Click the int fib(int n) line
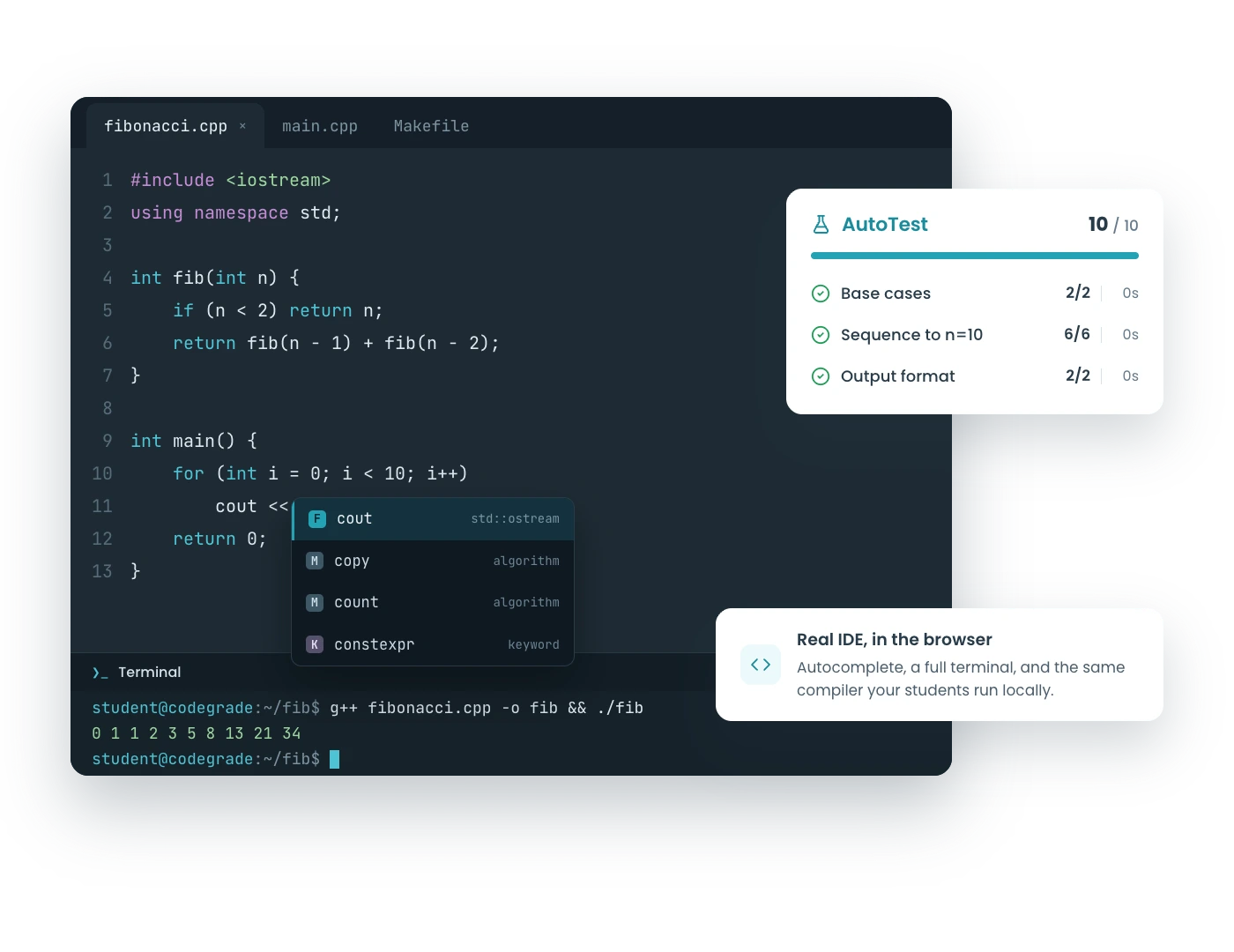Image resolution: width=1234 pixels, height=952 pixels. [x=215, y=278]
